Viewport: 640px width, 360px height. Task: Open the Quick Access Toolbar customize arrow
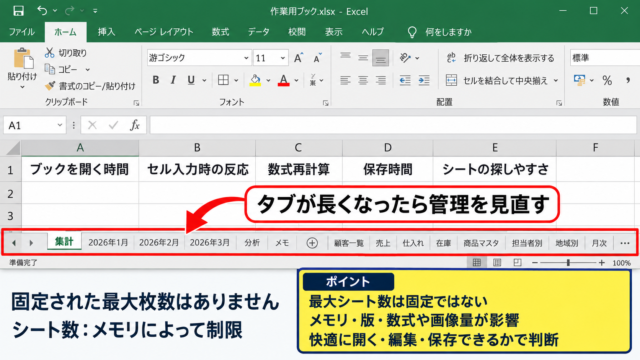[x=95, y=11]
